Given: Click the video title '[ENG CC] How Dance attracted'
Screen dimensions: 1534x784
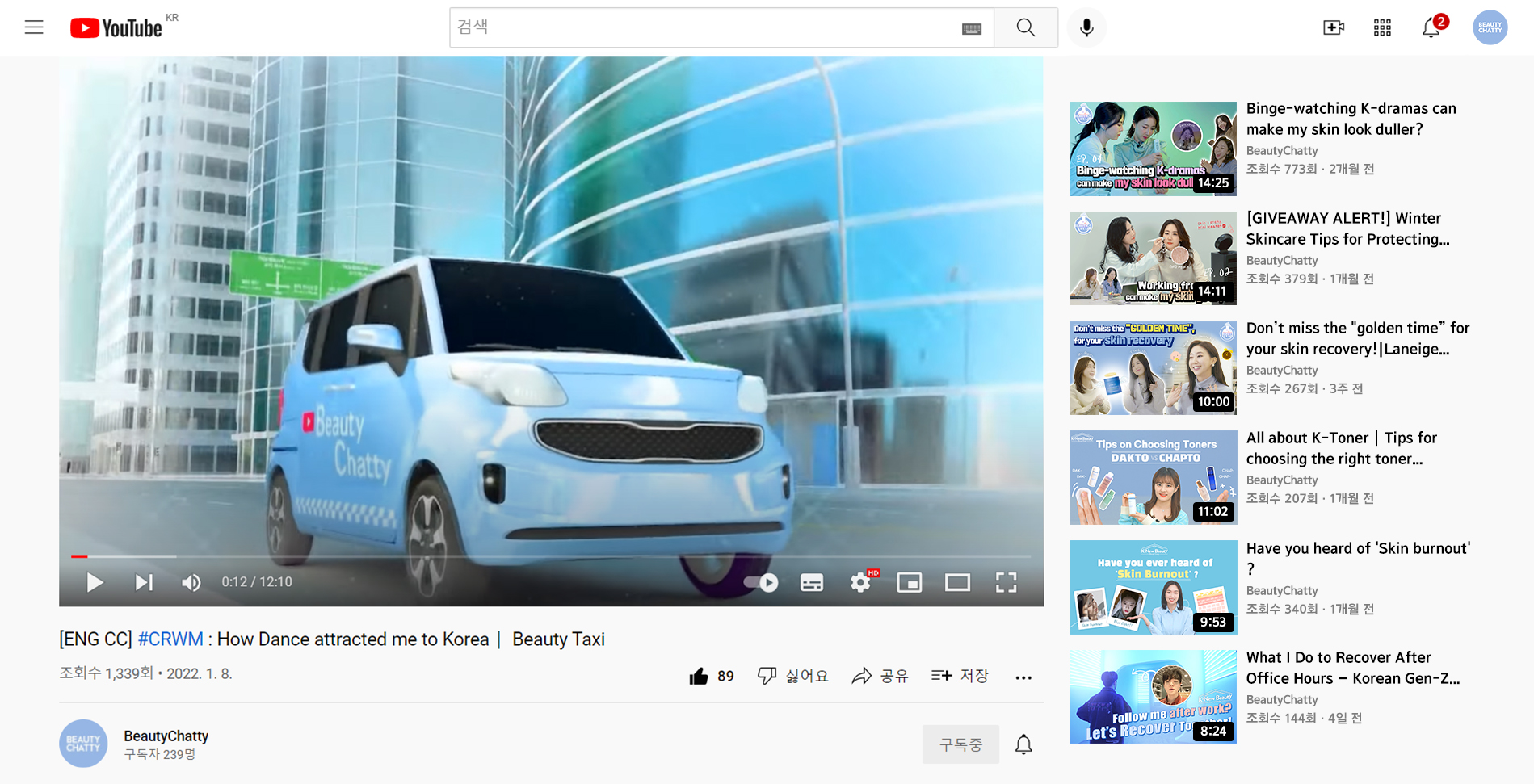Looking at the screenshot, I should (332, 639).
